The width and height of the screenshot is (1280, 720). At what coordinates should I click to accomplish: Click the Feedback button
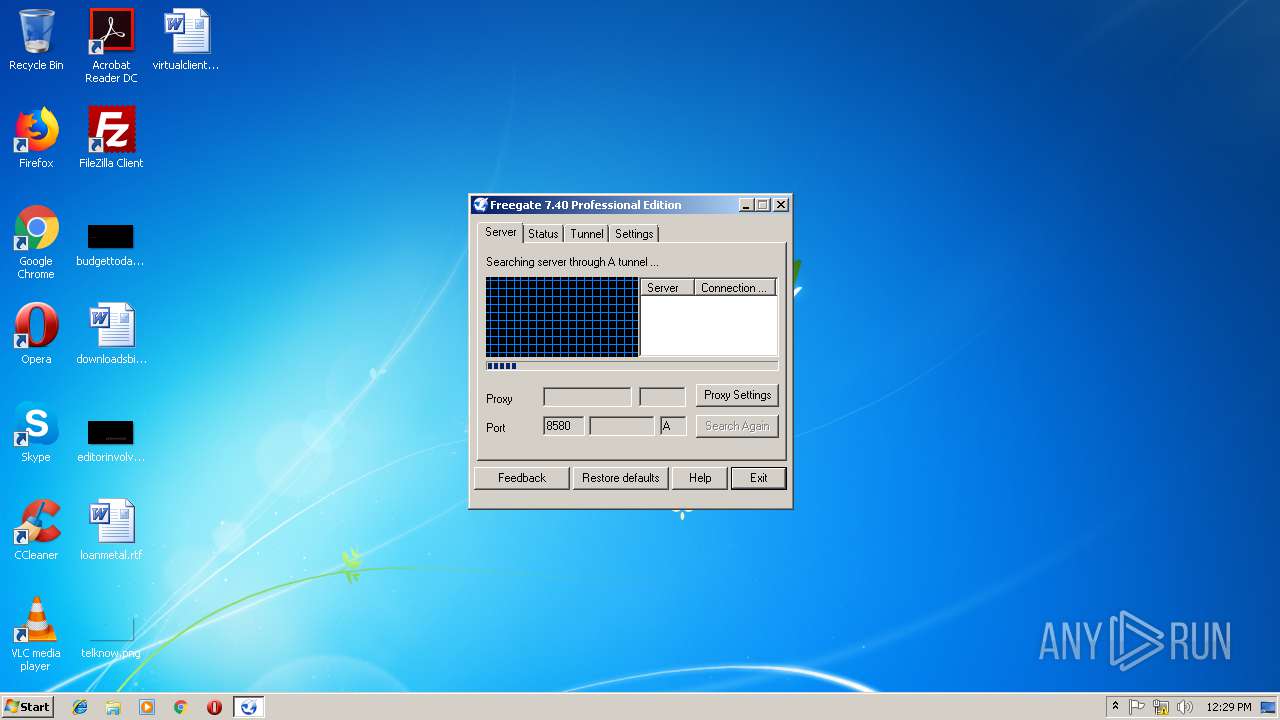[x=522, y=478]
